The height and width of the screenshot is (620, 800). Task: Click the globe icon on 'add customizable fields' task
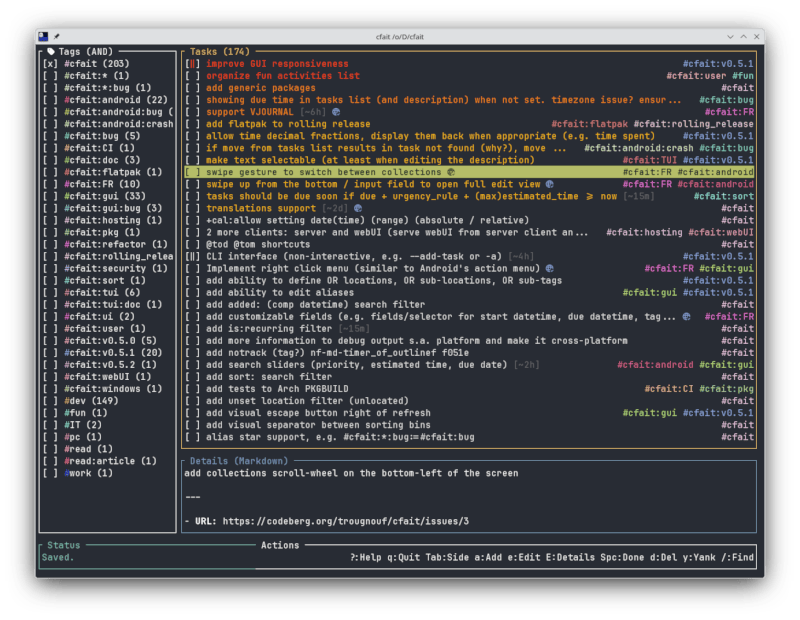[x=686, y=316]
